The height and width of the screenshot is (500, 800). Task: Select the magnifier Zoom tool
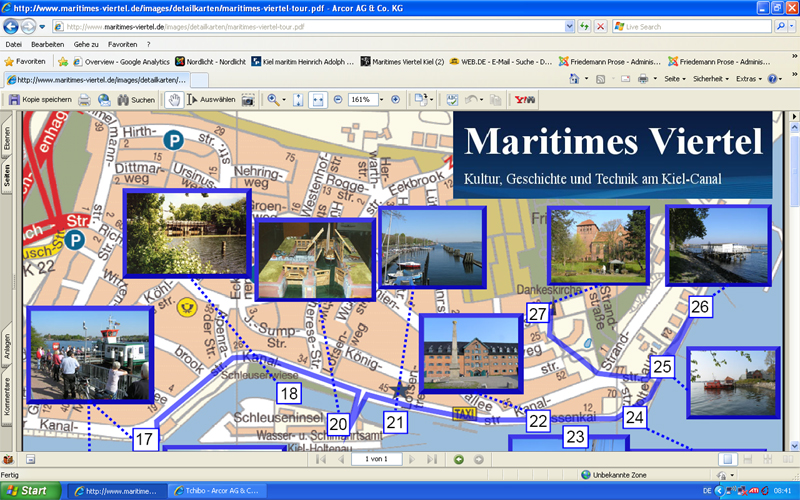coord(273,100)
